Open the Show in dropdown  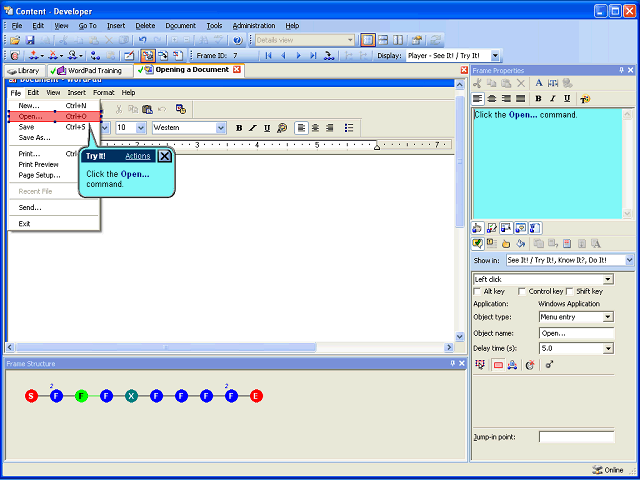(629, 260)
